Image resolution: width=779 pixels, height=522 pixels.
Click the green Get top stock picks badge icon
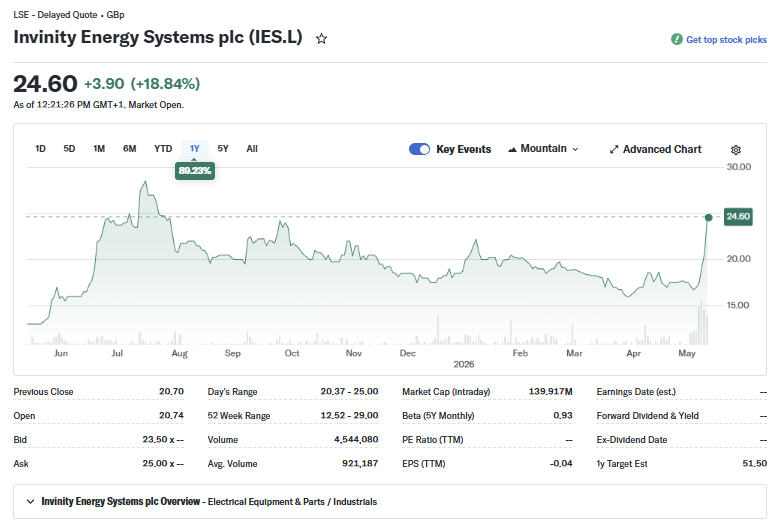(676, 39)
